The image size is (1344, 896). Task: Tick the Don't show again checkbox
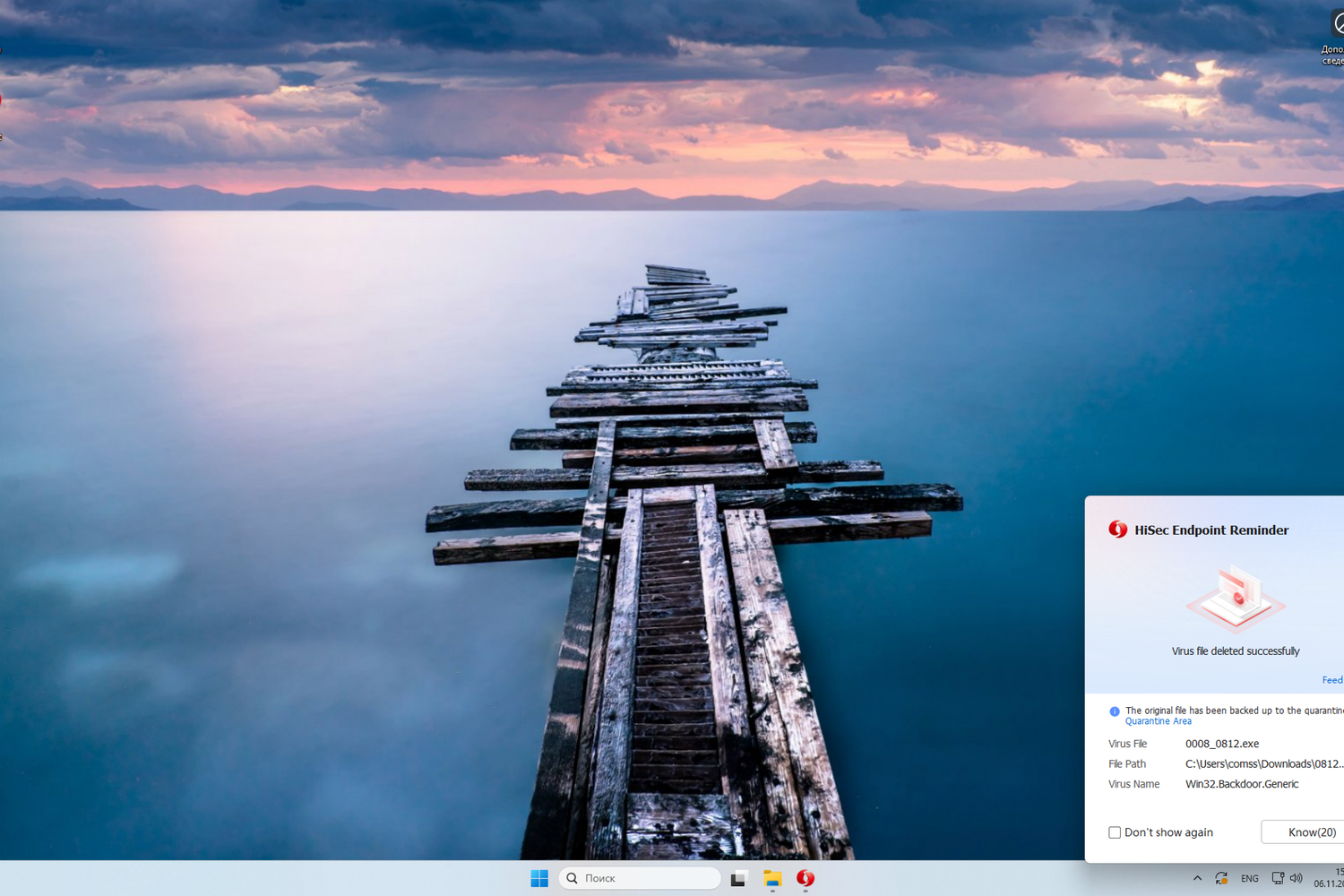tap(1115, 832)
